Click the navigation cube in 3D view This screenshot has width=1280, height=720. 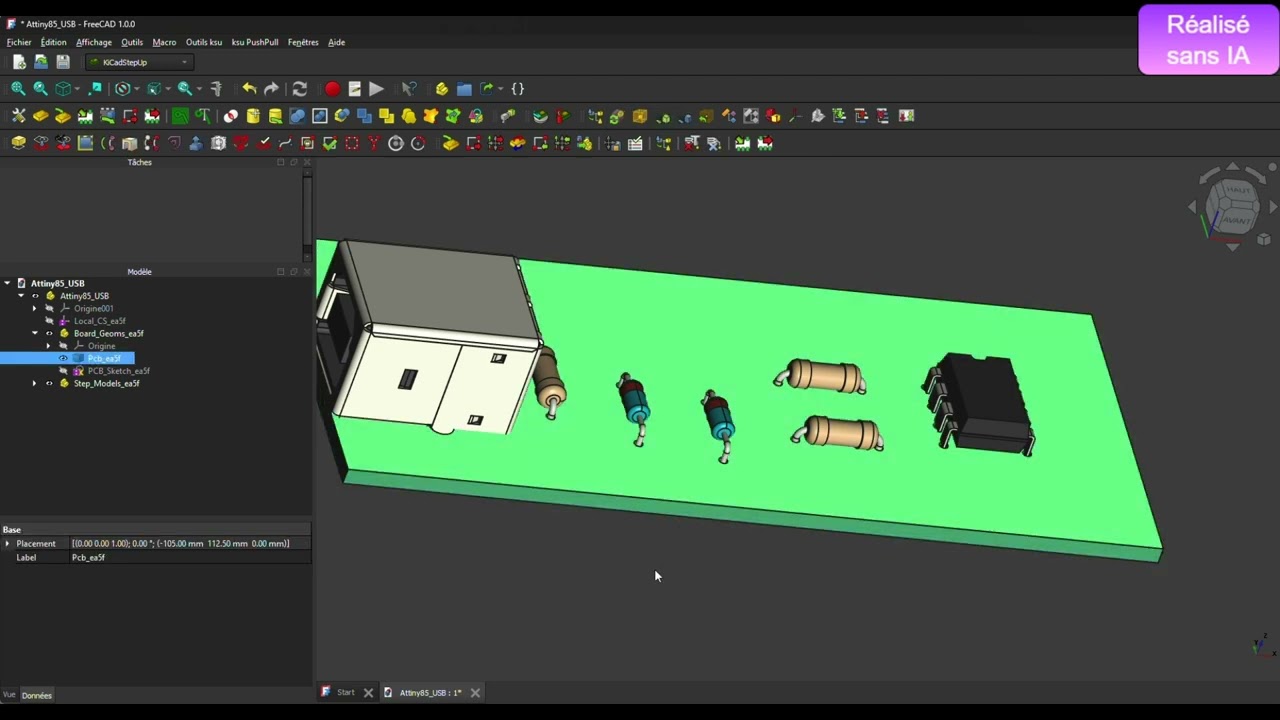pyautogui.click(x=1233, y=205)
